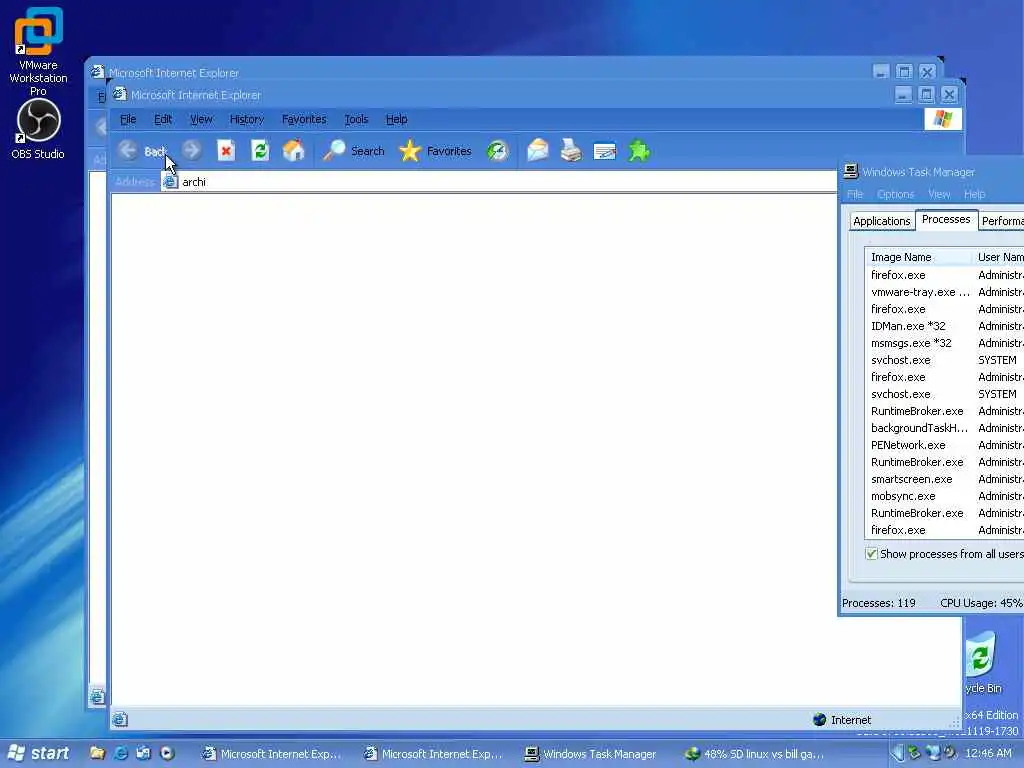This screenshot has height=768, width=1024.
Task: Refresh the page with green arrows icon
Action: (260, 151)
